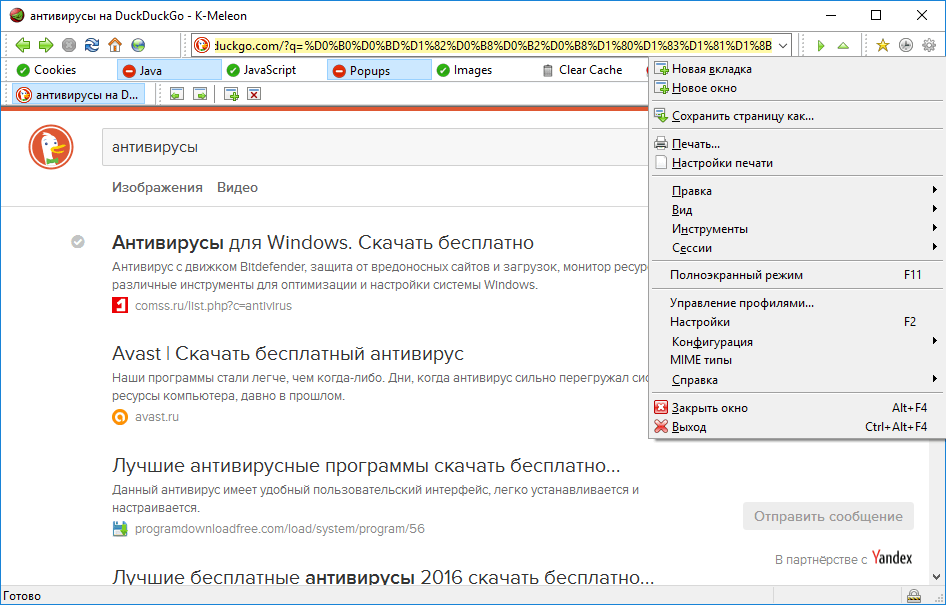This screenshot has height=605, width=946.
Task: Open result Антивирусы для Windows. Скачать бесплатно
Action: pyautogui.click(x=323, y=242)
